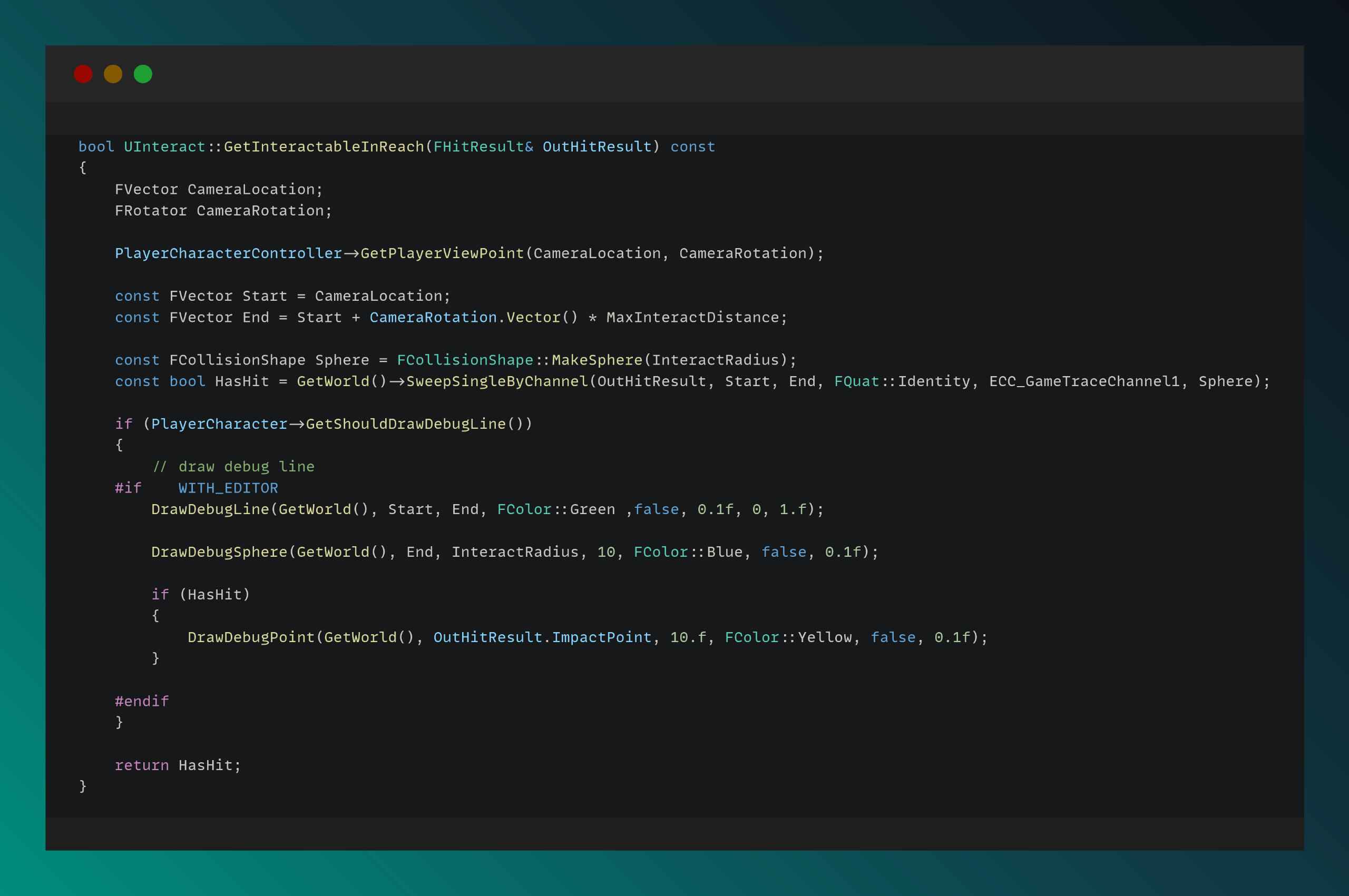
Task: Click the yellow minimize window dot
Action: [x=113, y=74]
